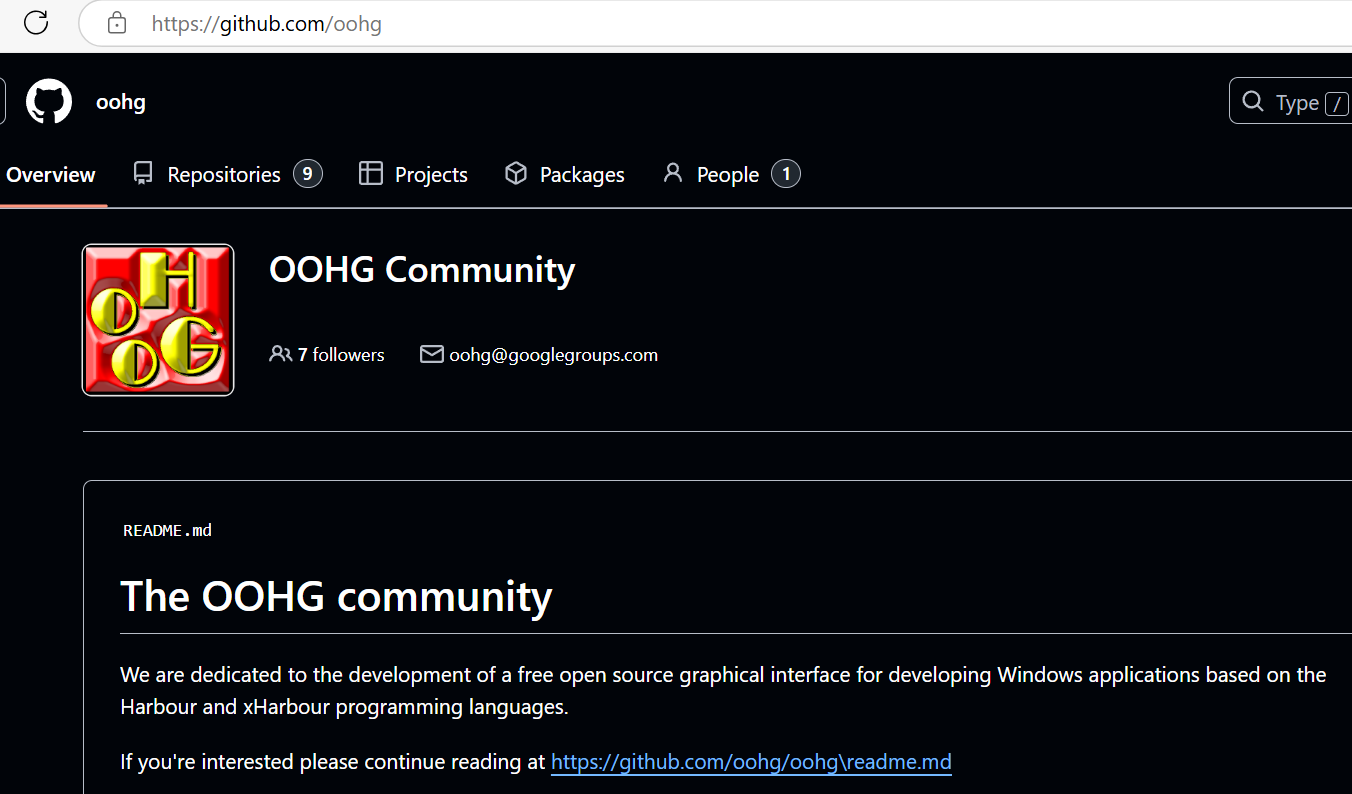
Task: Click the Repositories count badge showing 9
Action: pos(307,174)
